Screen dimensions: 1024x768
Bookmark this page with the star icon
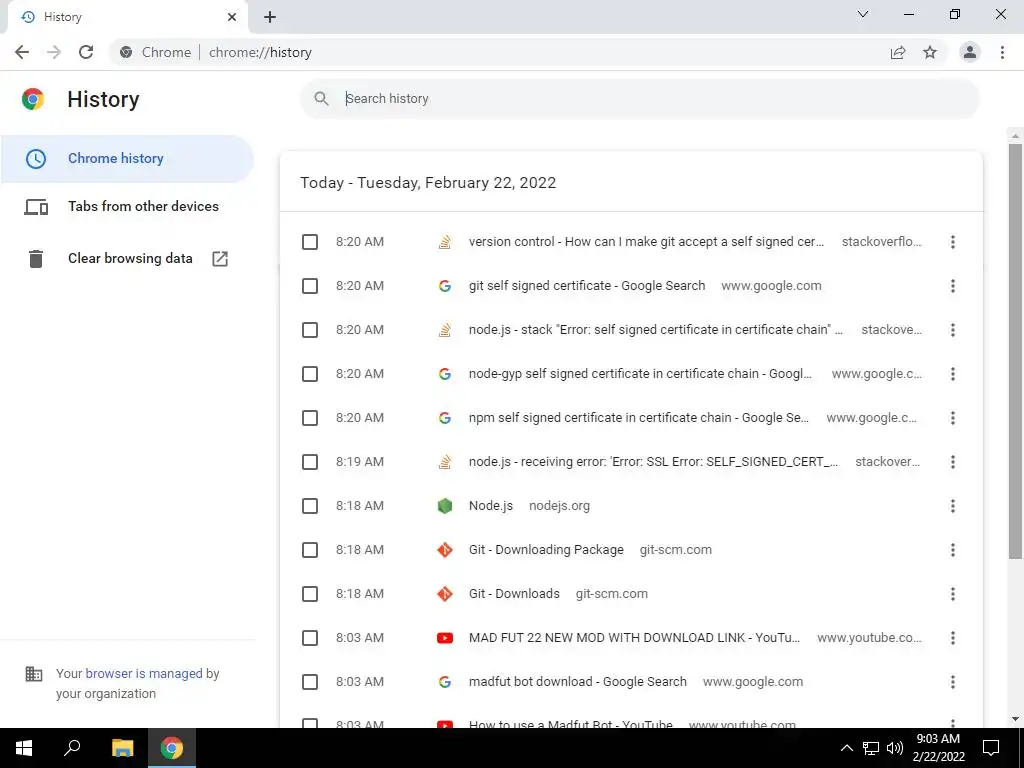pyautogui.click(x=930, y=52)
